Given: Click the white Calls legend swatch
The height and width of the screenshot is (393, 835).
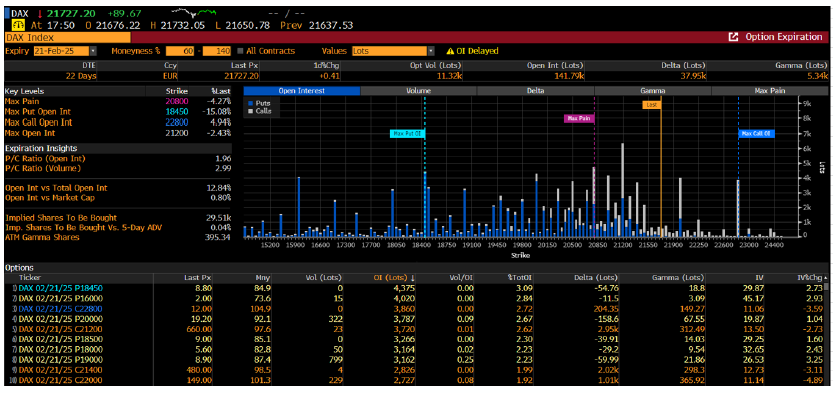Looking at the screenshot, I should tap(249, 111).
